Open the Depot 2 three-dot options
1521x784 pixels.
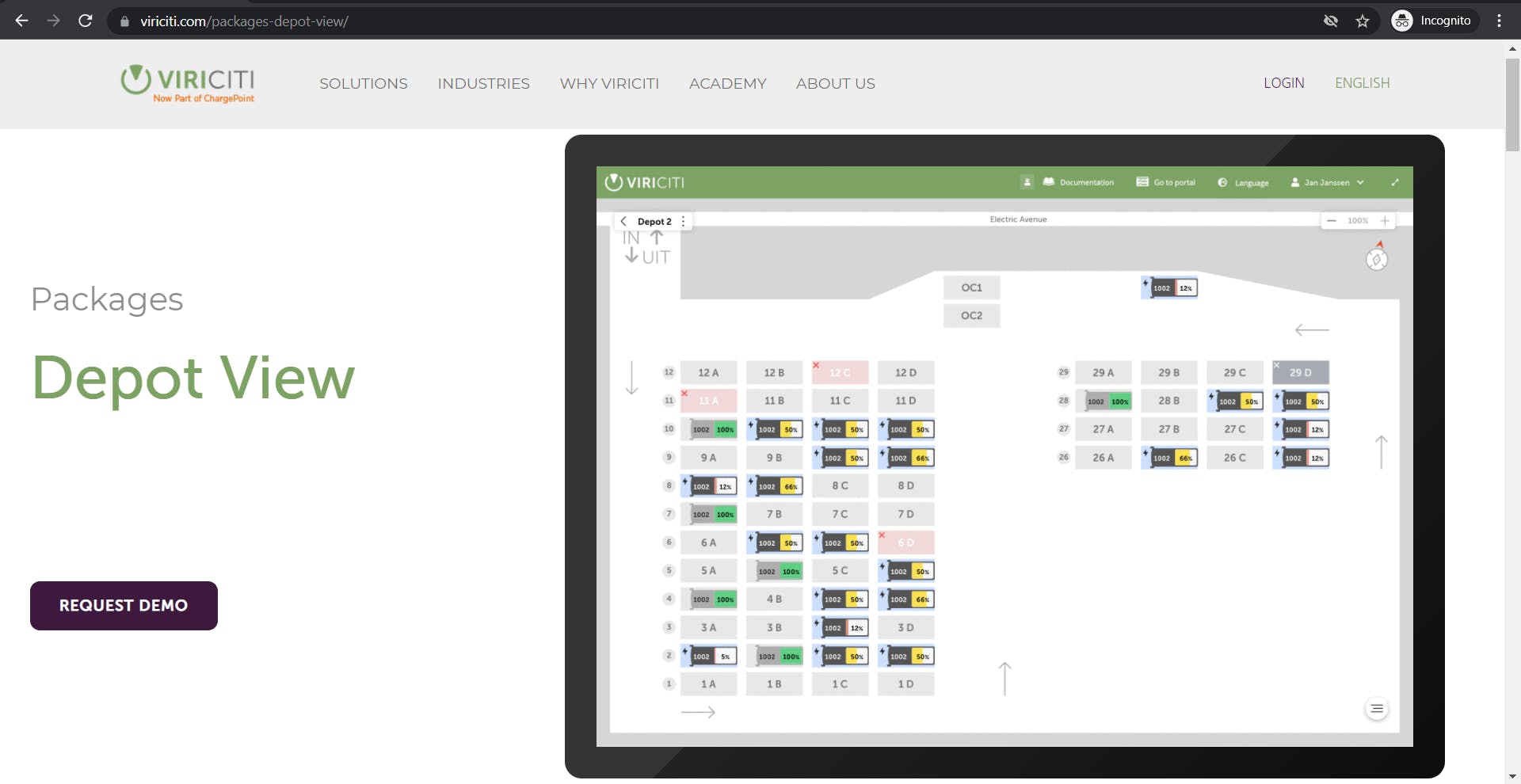683,221
